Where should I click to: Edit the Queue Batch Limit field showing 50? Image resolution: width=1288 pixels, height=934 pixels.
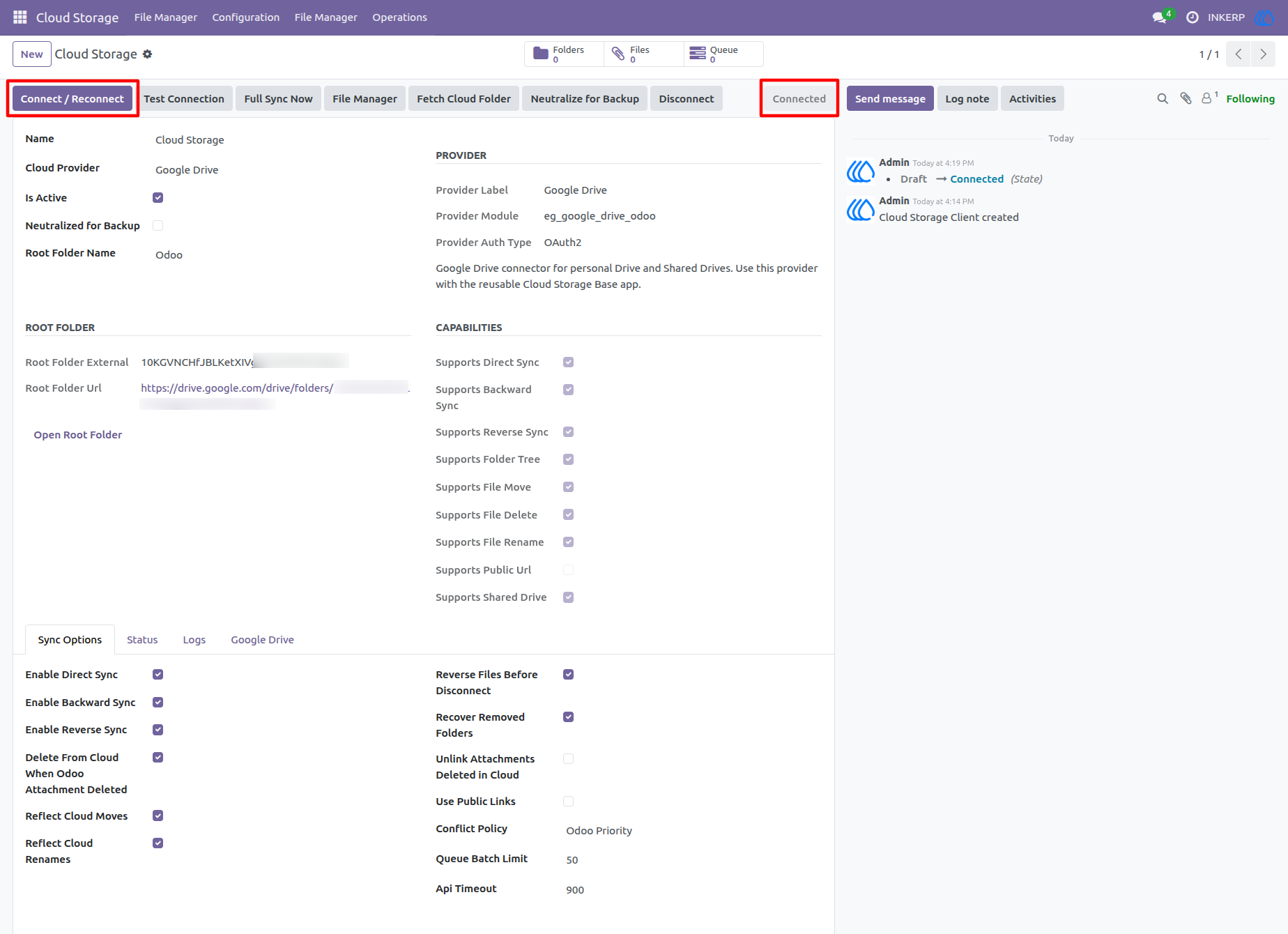point(693,860)
